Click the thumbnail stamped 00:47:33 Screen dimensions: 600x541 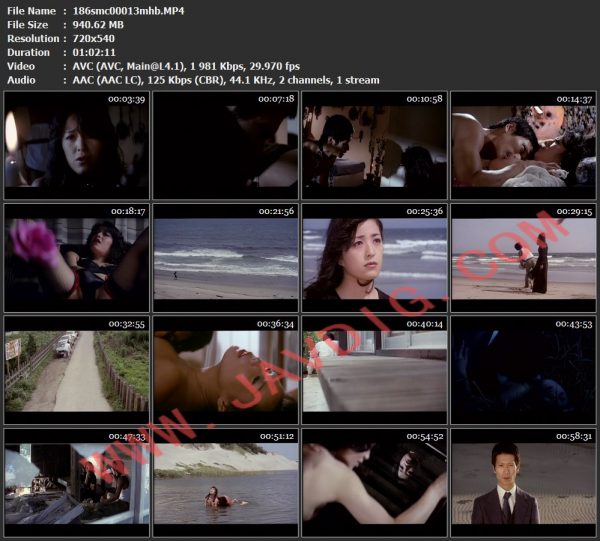click(77, 483)
